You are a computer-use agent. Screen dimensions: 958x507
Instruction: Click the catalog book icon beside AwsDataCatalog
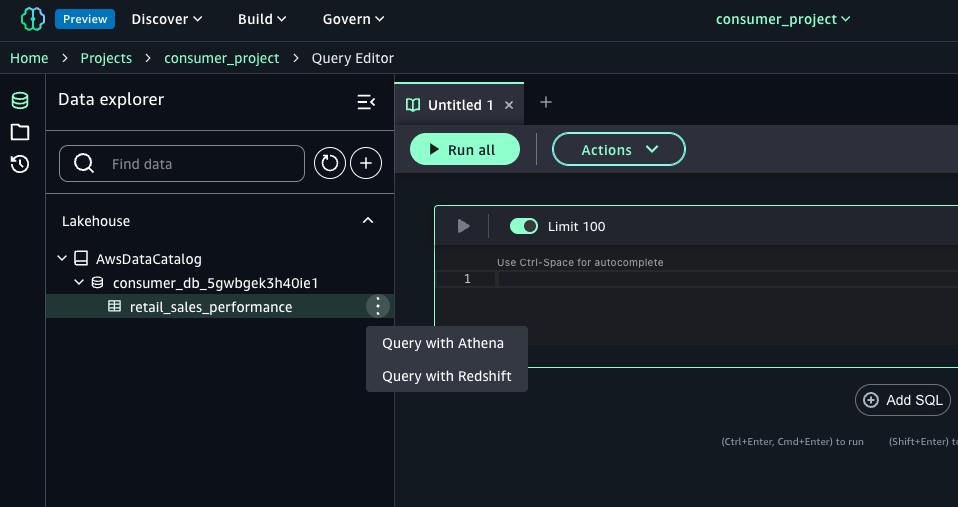(81, 258)
